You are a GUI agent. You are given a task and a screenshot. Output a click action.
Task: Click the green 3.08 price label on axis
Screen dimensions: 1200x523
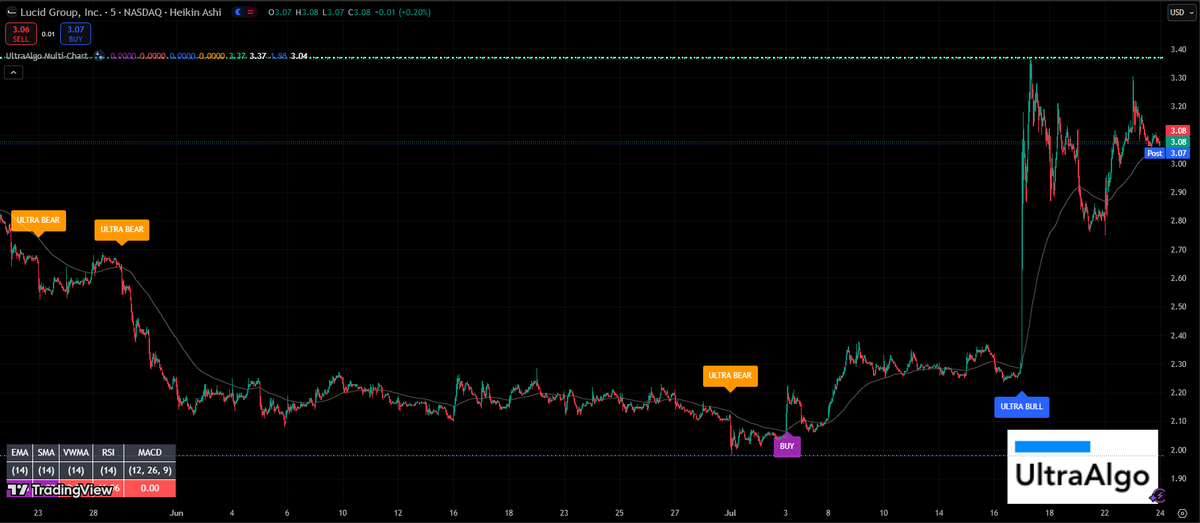[1178, 142]
